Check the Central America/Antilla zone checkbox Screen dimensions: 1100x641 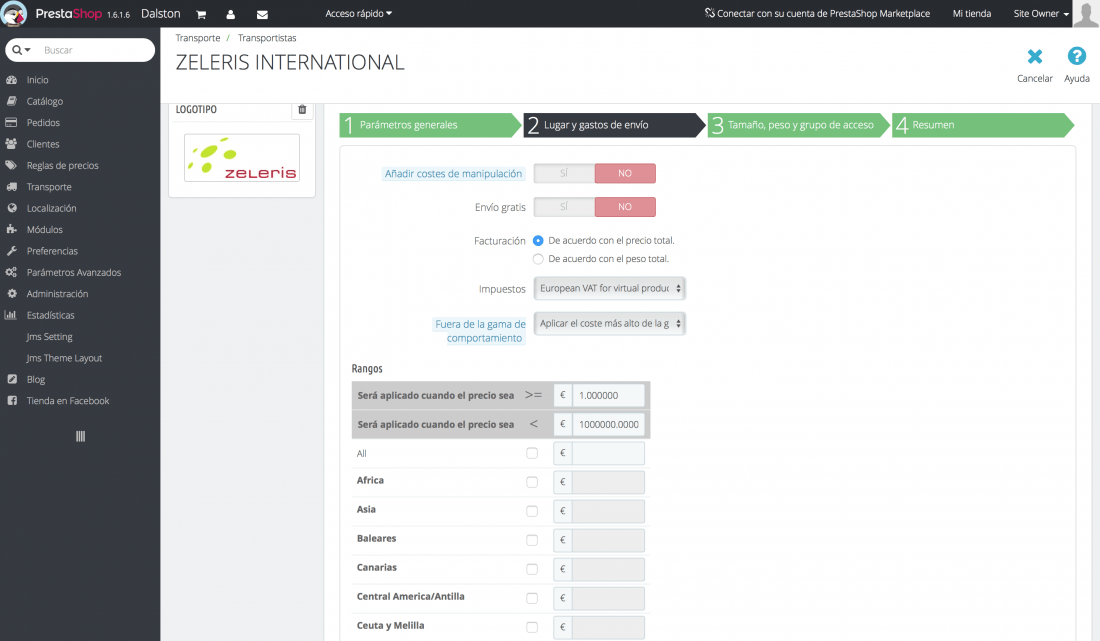click(532, 598)
